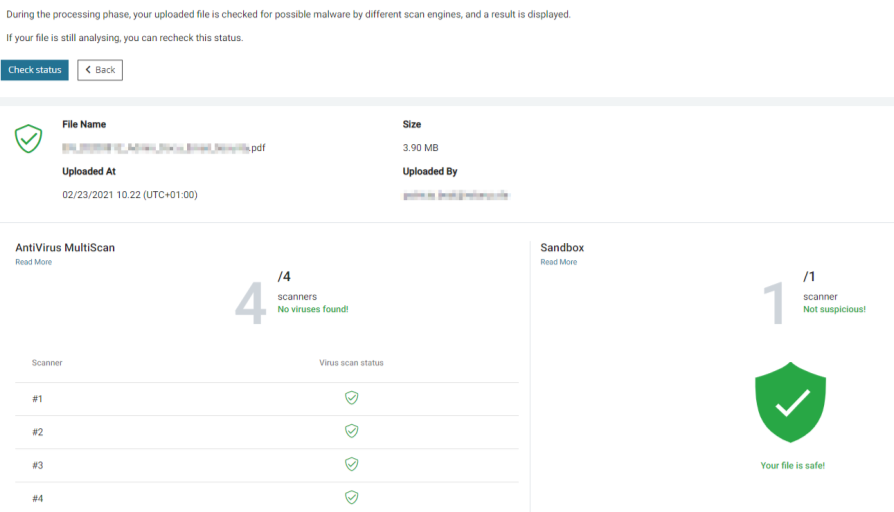
Task: Click the Sandbox heading
Action: (562, 247)
